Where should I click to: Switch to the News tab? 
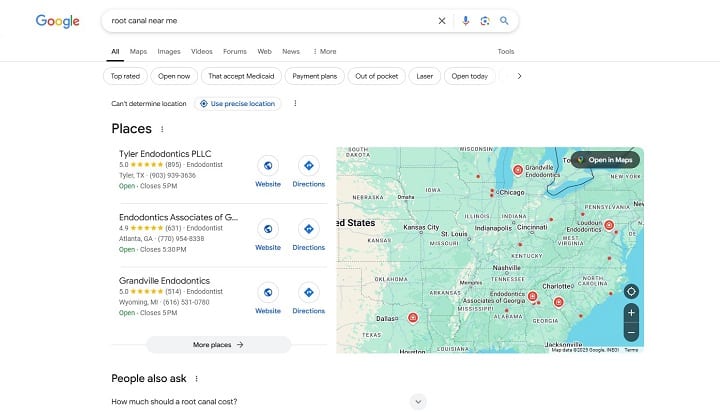[x=291, y=51]
